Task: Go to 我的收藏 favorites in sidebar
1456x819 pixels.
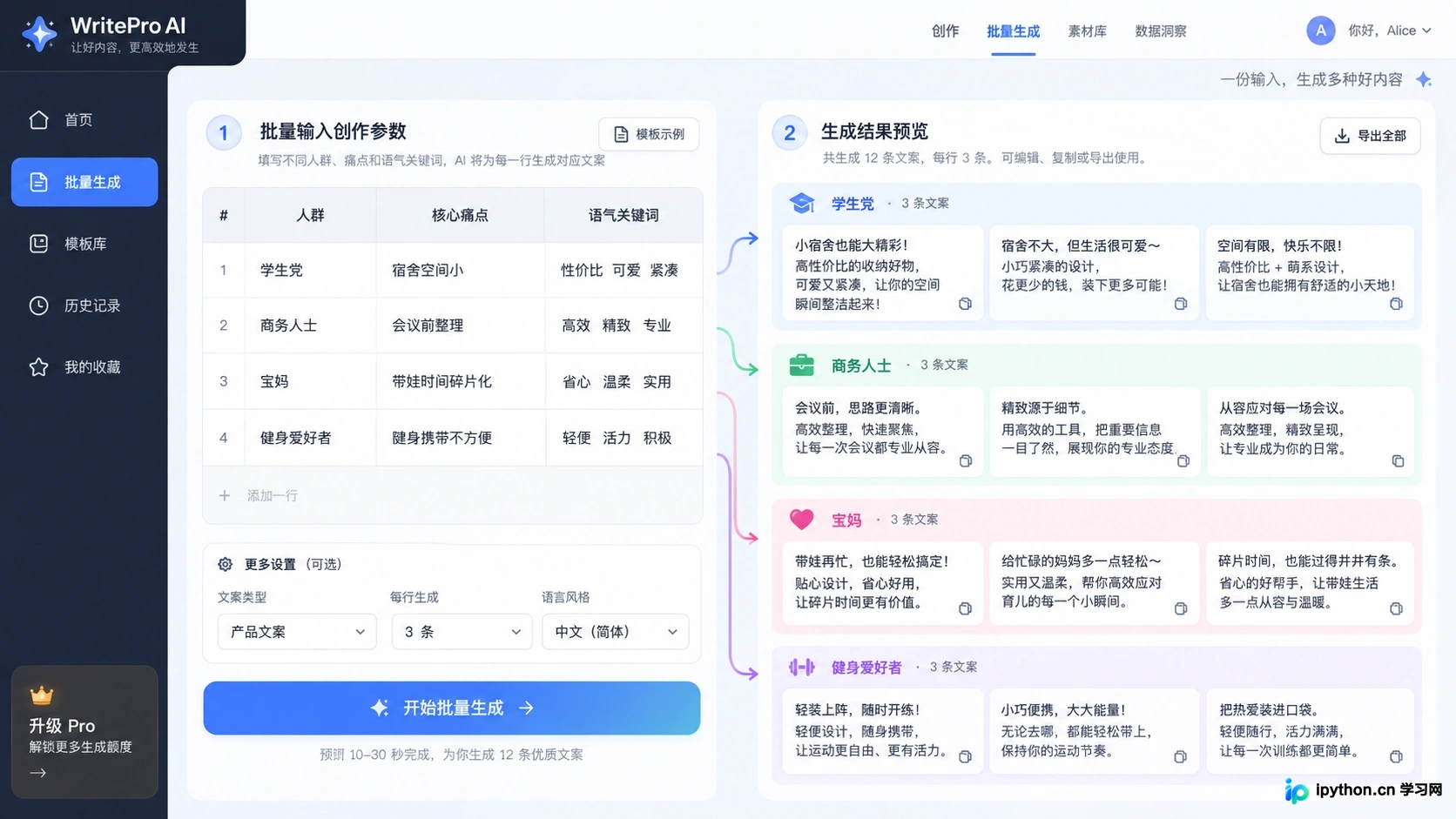Action: tap(84, 367)
